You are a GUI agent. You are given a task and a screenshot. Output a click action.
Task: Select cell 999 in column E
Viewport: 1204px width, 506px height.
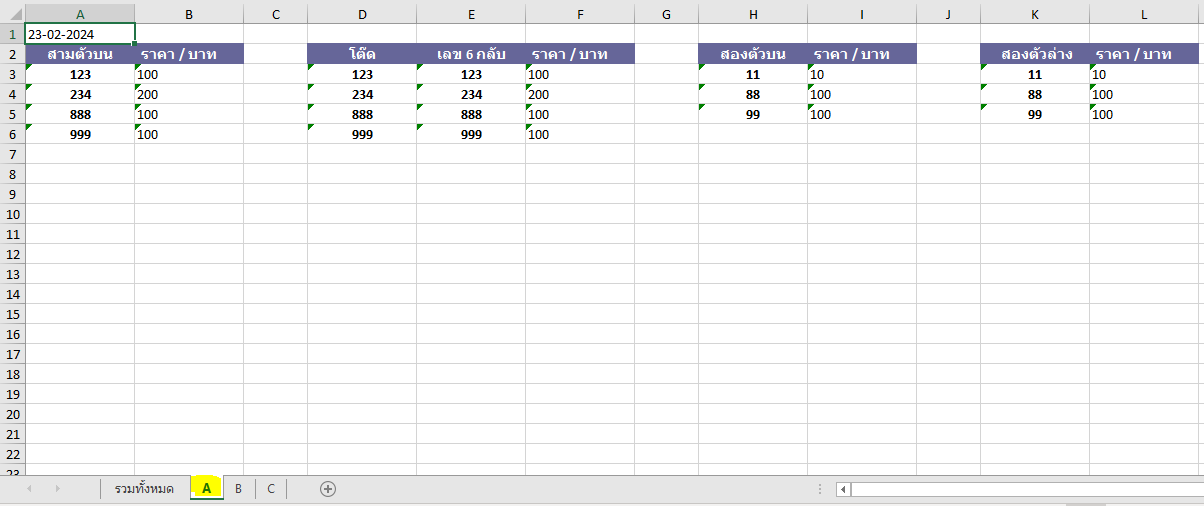pos(471,134)
